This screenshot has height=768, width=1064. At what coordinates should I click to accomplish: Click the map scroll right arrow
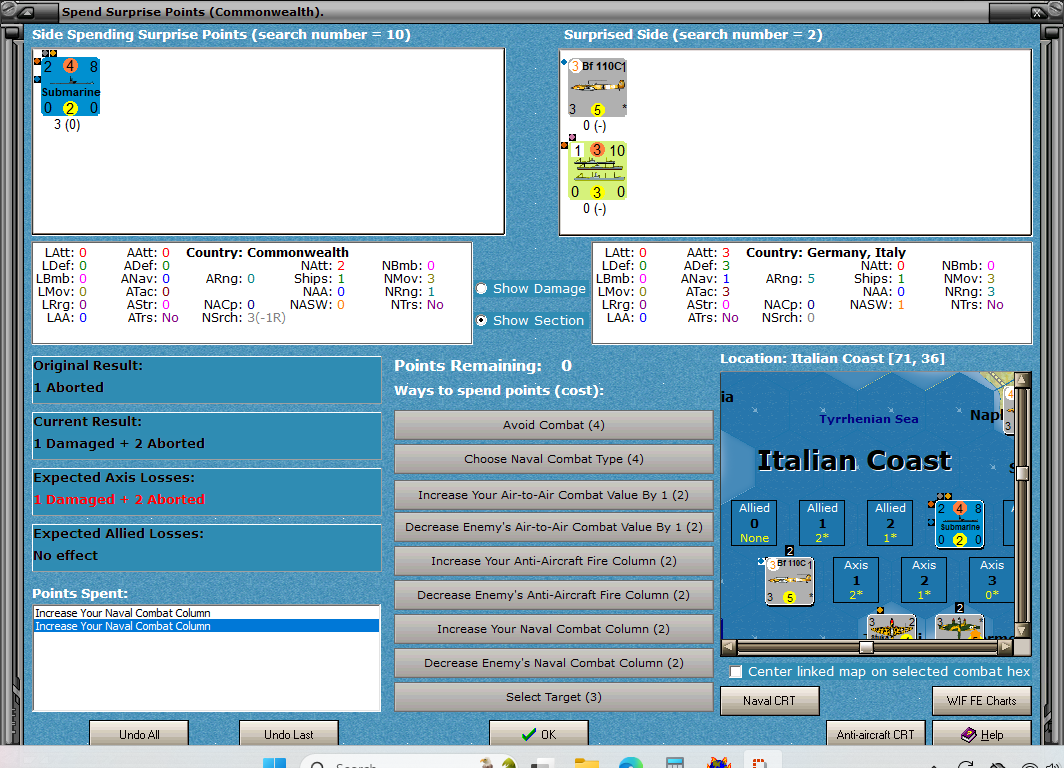click(1006, 647)
